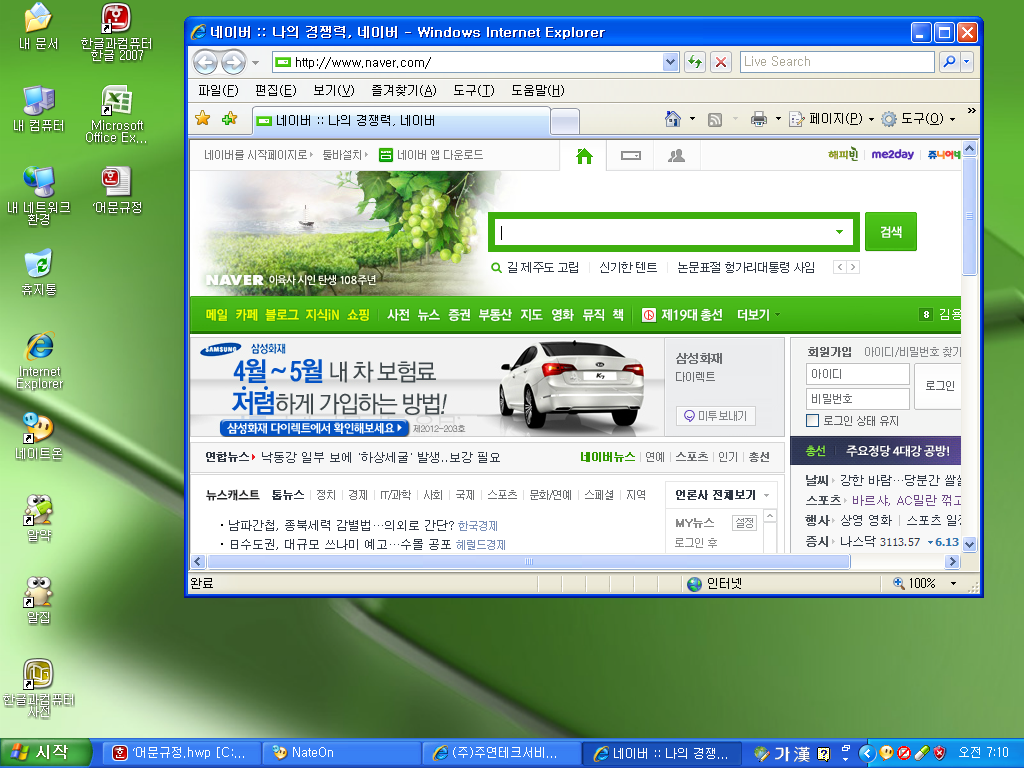Expand Naver search box suggestion arrow
Viewport: 1024px width, 768px height.
(839, 232)
